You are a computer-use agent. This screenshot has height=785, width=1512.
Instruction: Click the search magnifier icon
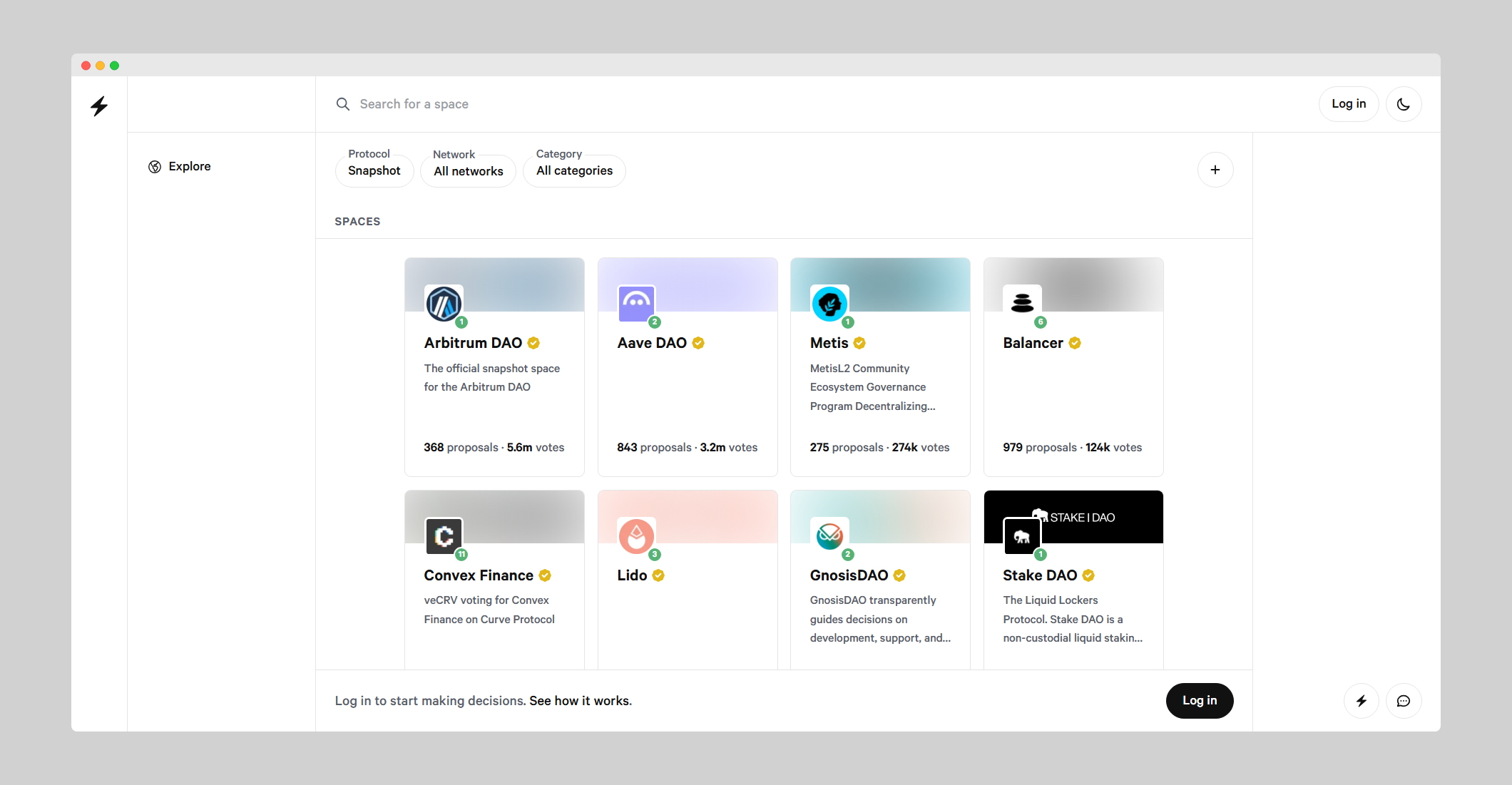click(343, 104)
